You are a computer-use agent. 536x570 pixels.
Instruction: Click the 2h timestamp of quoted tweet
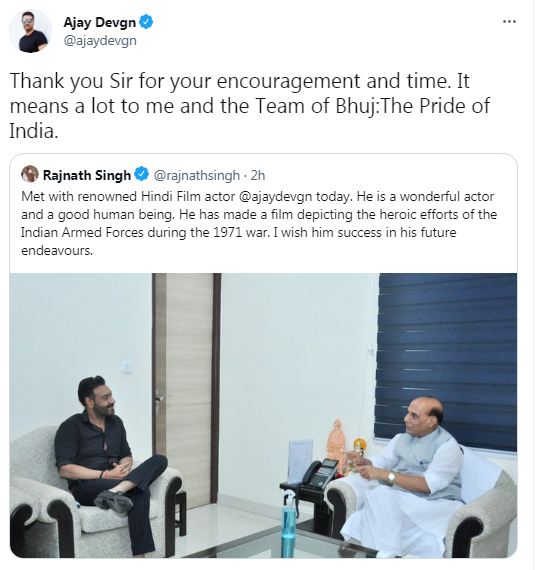258,175
